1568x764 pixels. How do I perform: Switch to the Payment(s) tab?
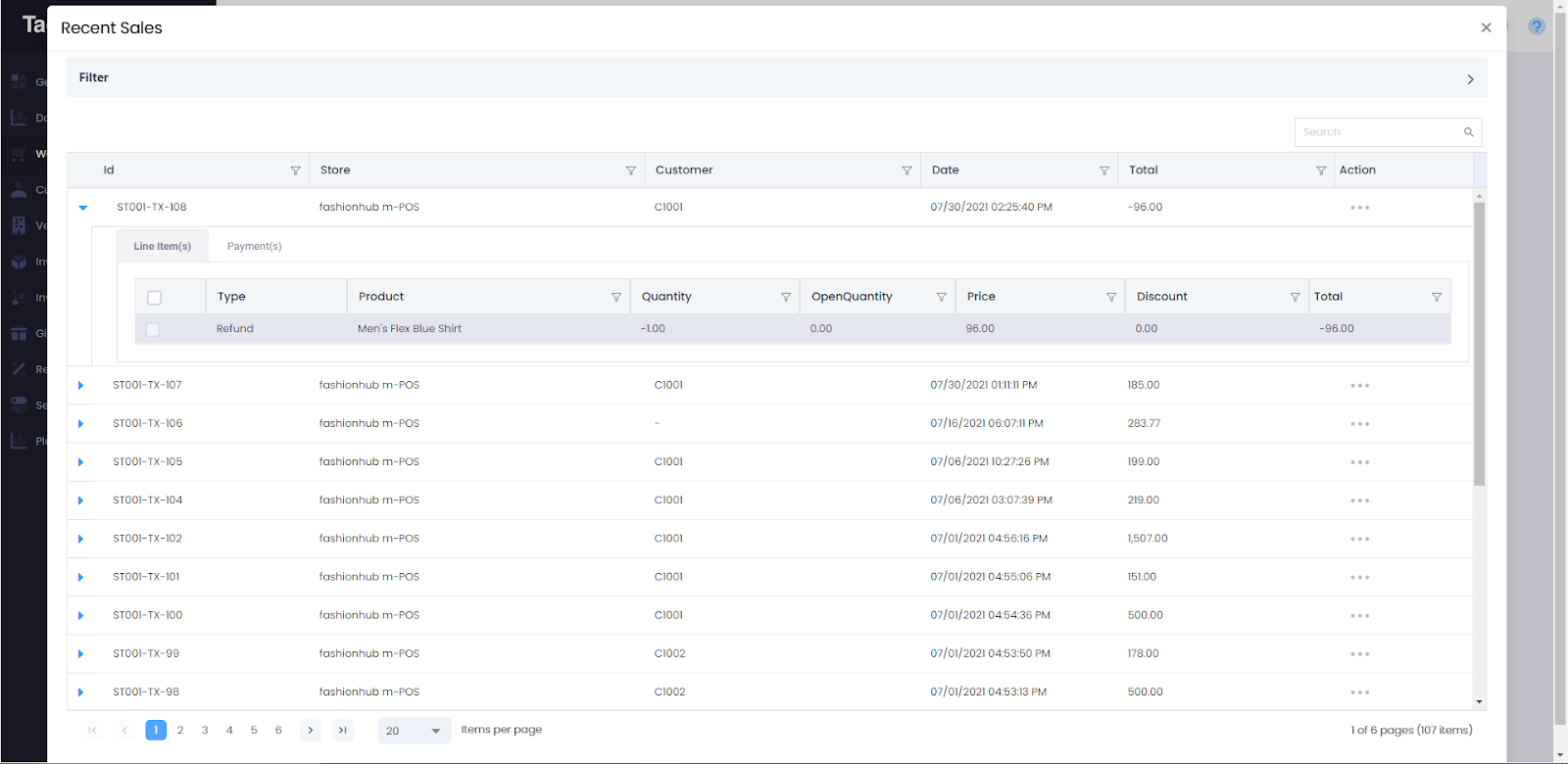click(x=254, y=247)
